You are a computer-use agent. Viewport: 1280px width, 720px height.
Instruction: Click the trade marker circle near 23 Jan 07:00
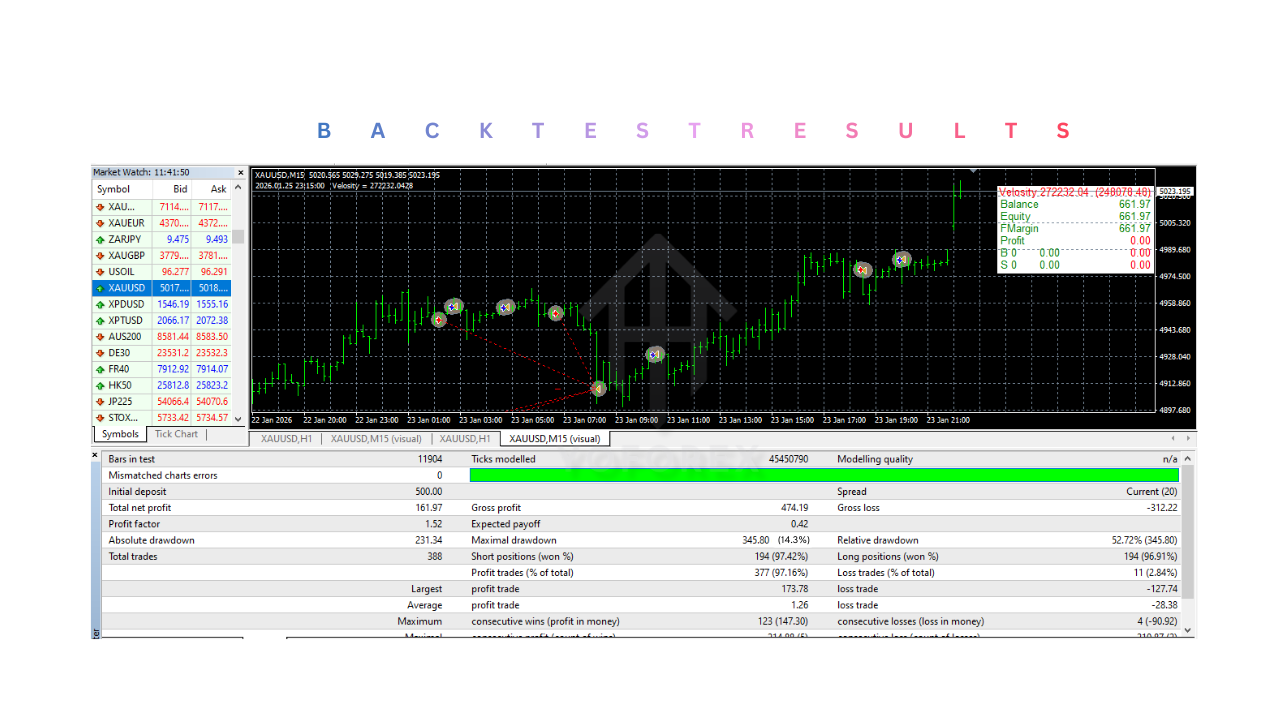(x=598, y=388)
